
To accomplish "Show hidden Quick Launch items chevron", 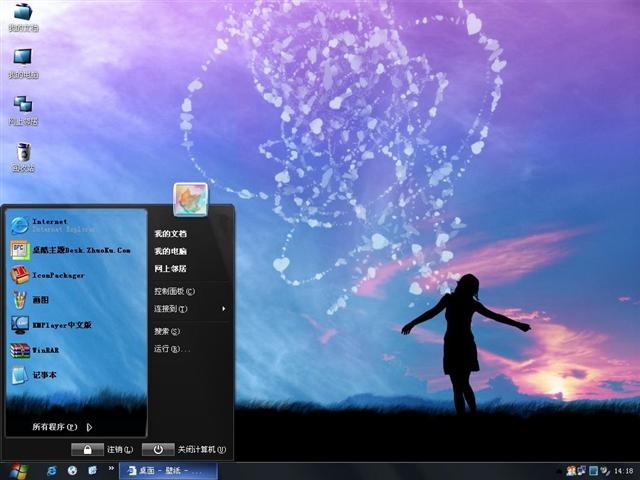I will pyautogui.click(x=109, y=470).
